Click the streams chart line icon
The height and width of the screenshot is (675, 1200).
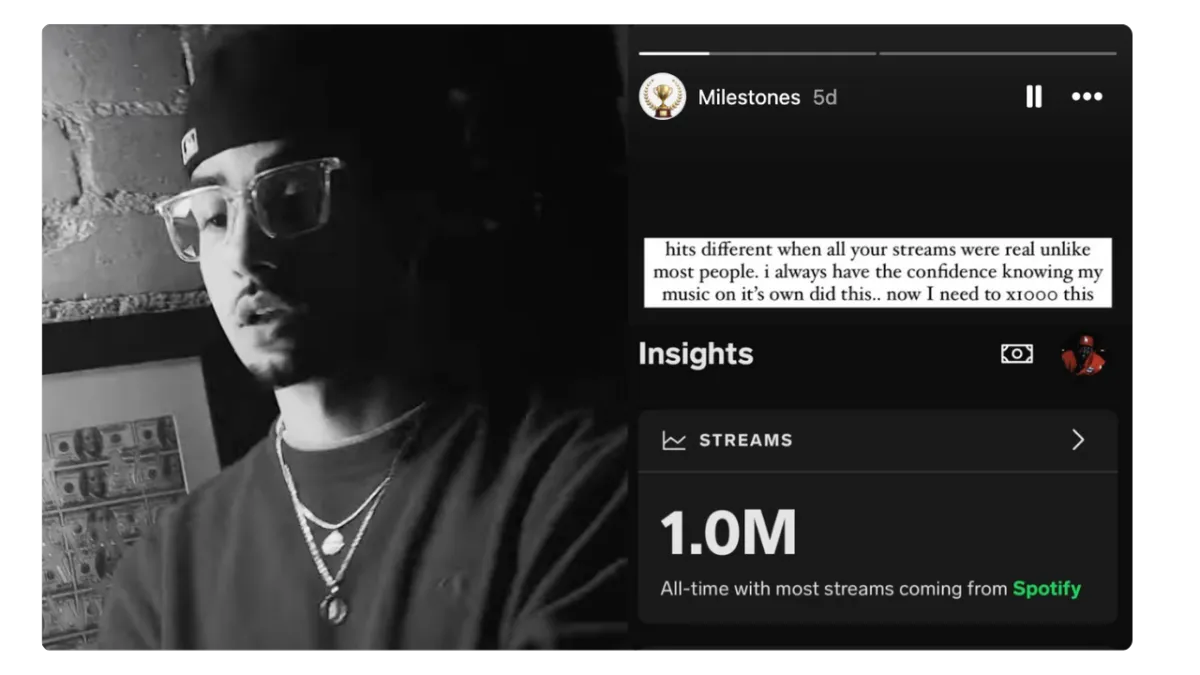[674, 440]
